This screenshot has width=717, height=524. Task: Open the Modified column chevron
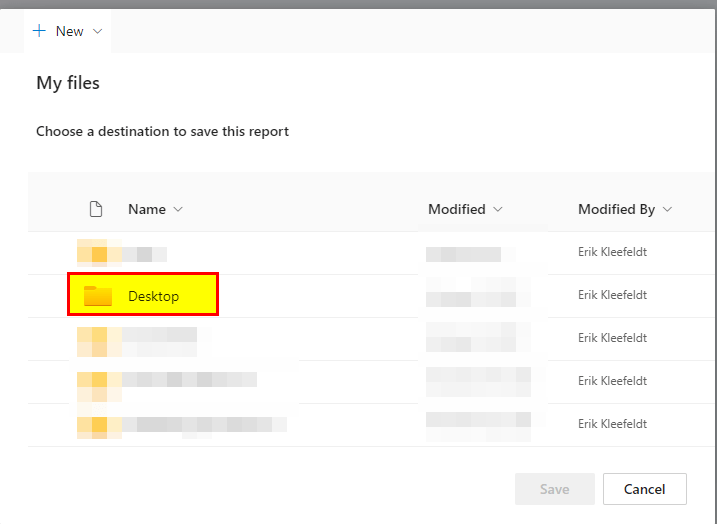[x=498, y=209]
